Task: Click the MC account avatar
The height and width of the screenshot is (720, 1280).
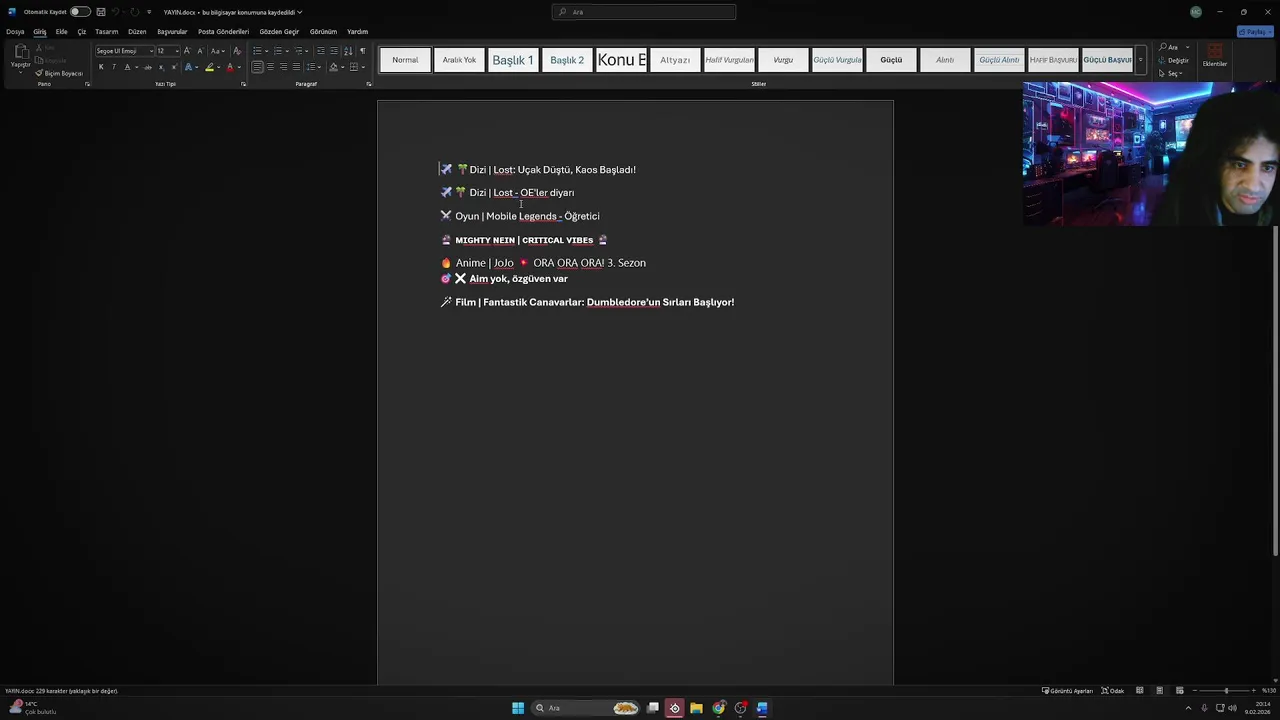Action: [1196, 12]
